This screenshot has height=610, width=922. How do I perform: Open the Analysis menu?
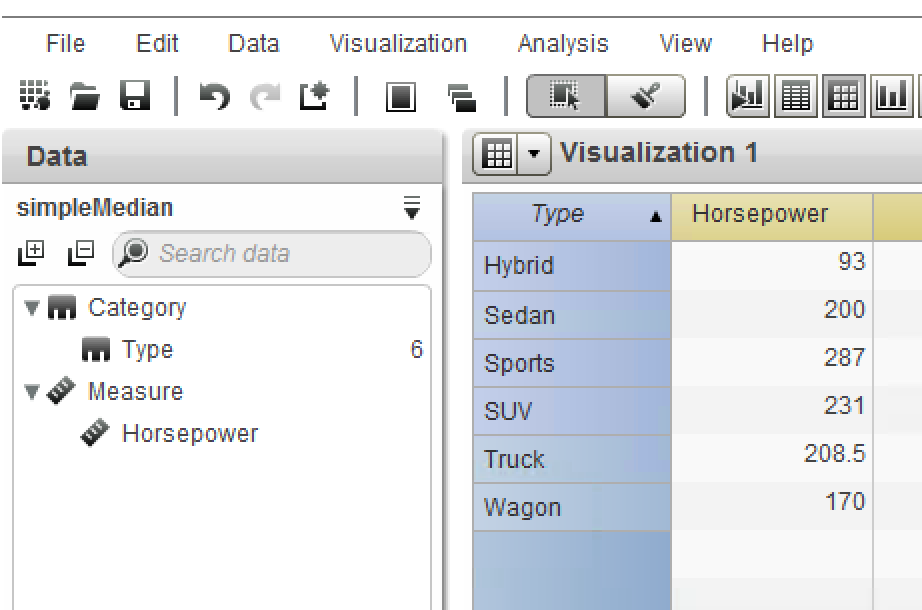(563, 44)
